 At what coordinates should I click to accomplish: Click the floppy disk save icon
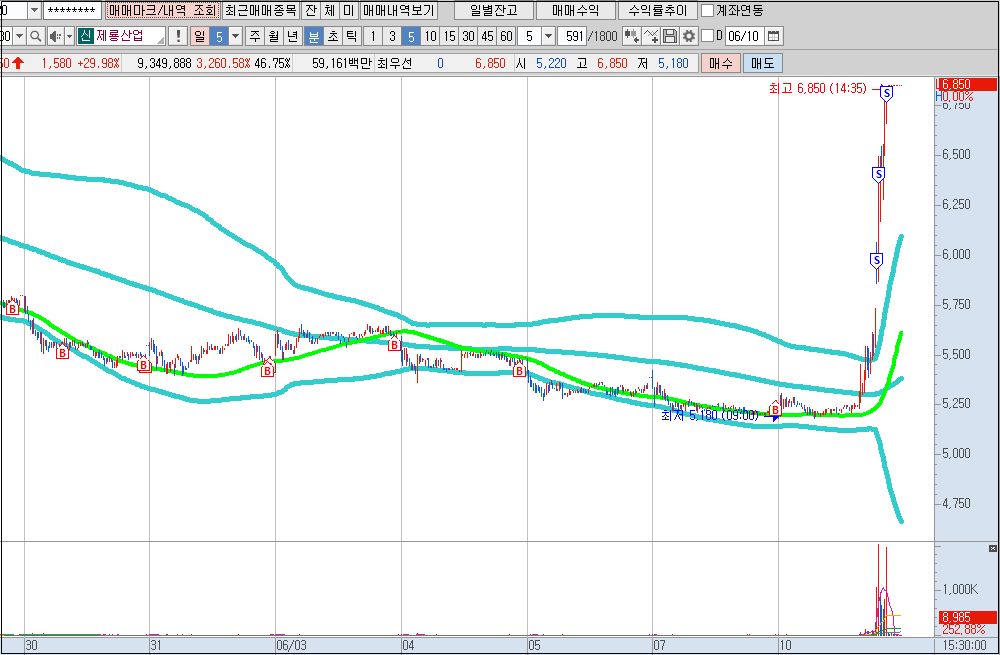(x=670, y=36)
